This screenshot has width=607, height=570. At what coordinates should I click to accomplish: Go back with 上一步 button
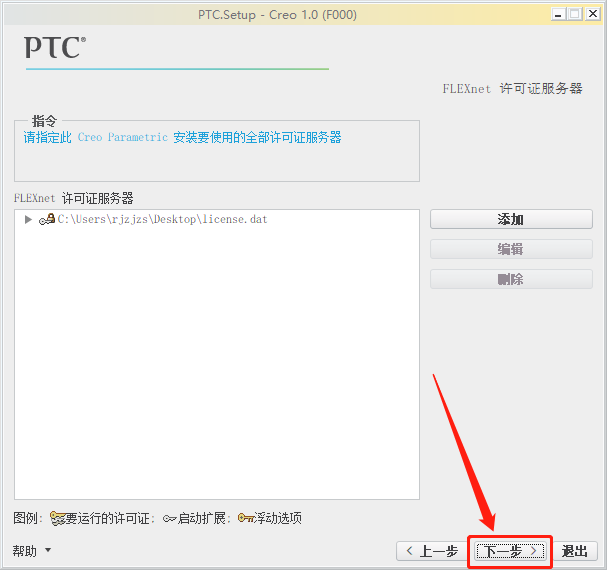(x=432, y=551)
